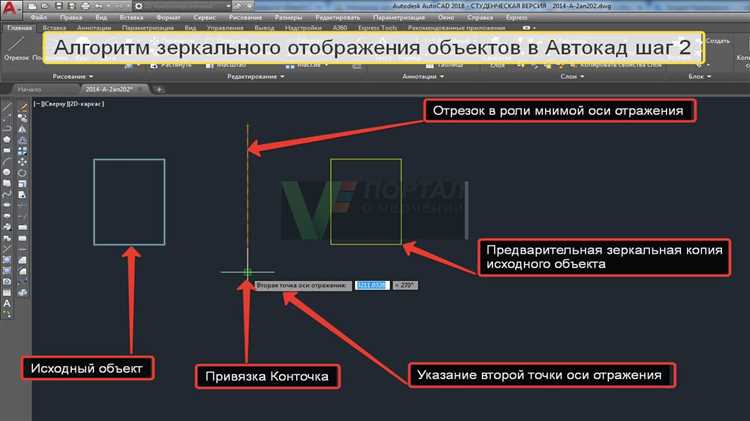Open the Сервис menu
Screen dimensions: 750x421
tap(204, 17)
